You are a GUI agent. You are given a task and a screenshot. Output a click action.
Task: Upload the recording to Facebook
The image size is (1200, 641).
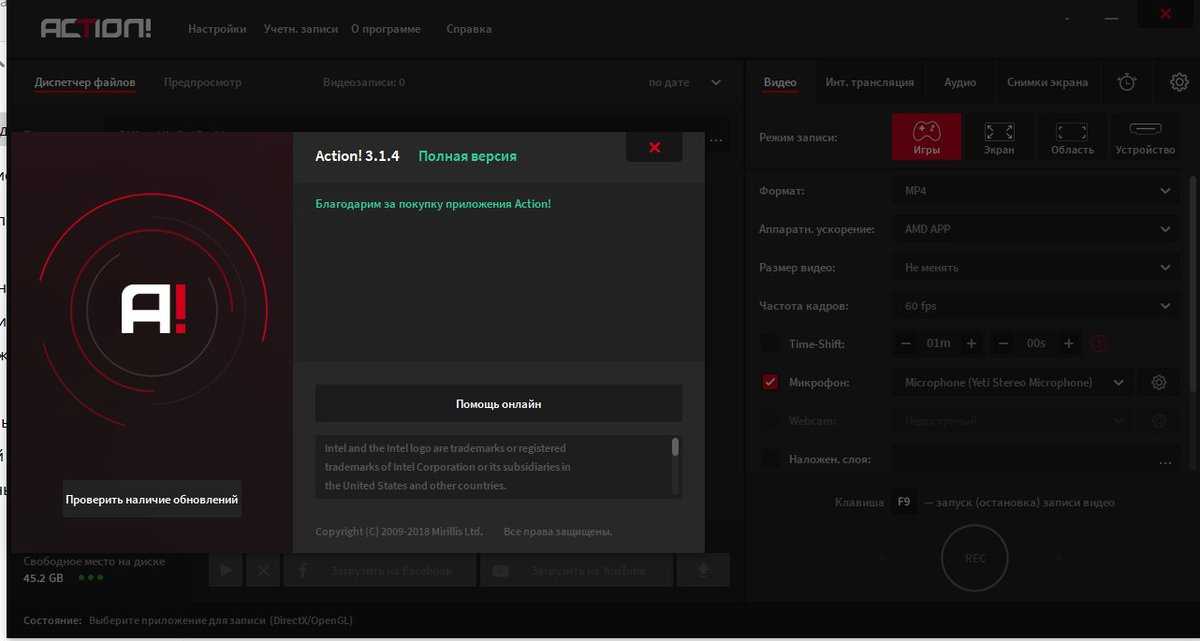[x=380, y=570]
